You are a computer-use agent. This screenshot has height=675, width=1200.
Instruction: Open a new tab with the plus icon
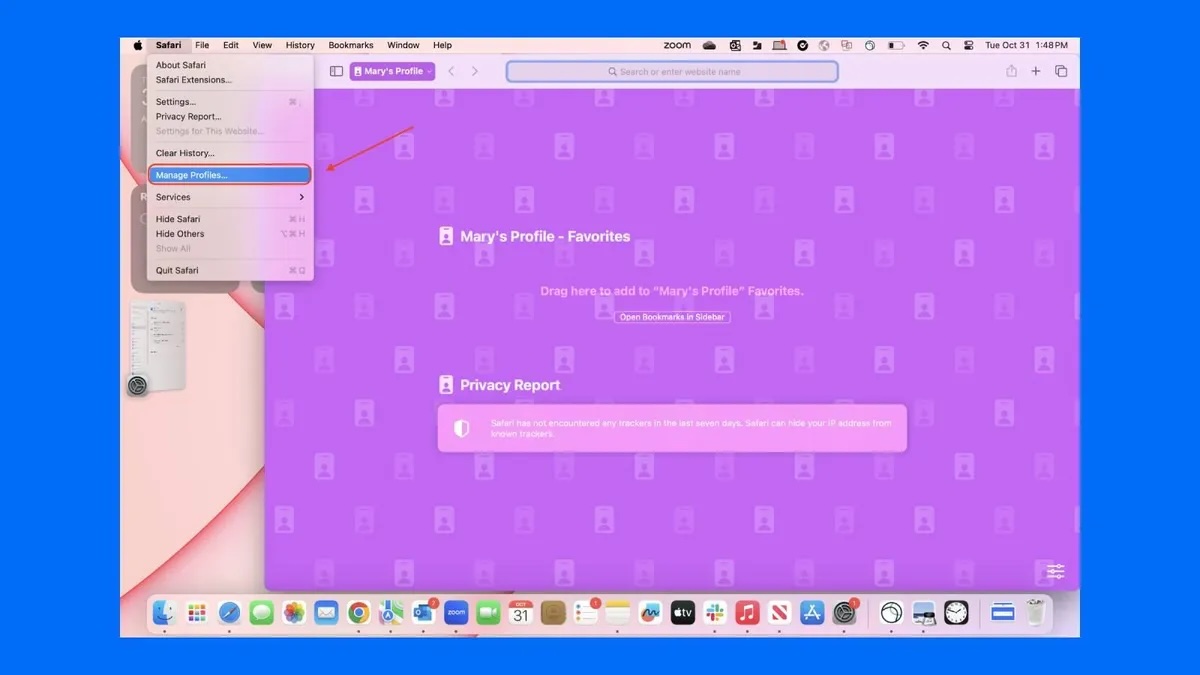click(x=1036, y=71)
